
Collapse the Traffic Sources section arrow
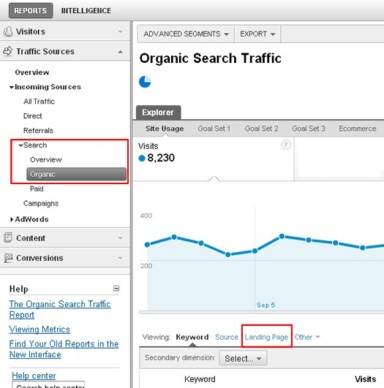[120, 52]
